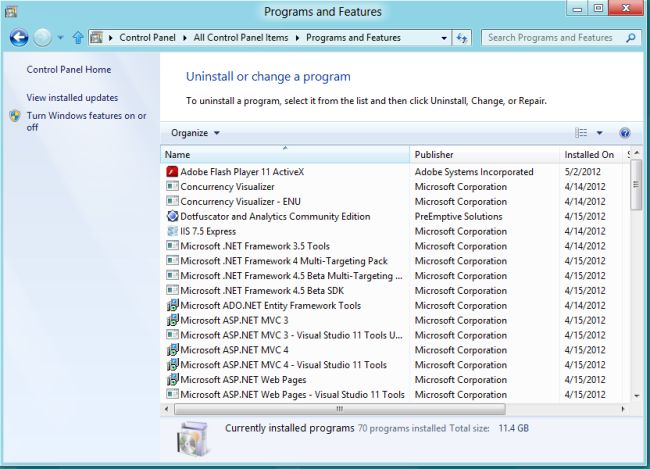The width and height of the screenshot is (650, 469).
Task: Select Dotfuscator and Analytics icon
Action: tap(172, 216)
